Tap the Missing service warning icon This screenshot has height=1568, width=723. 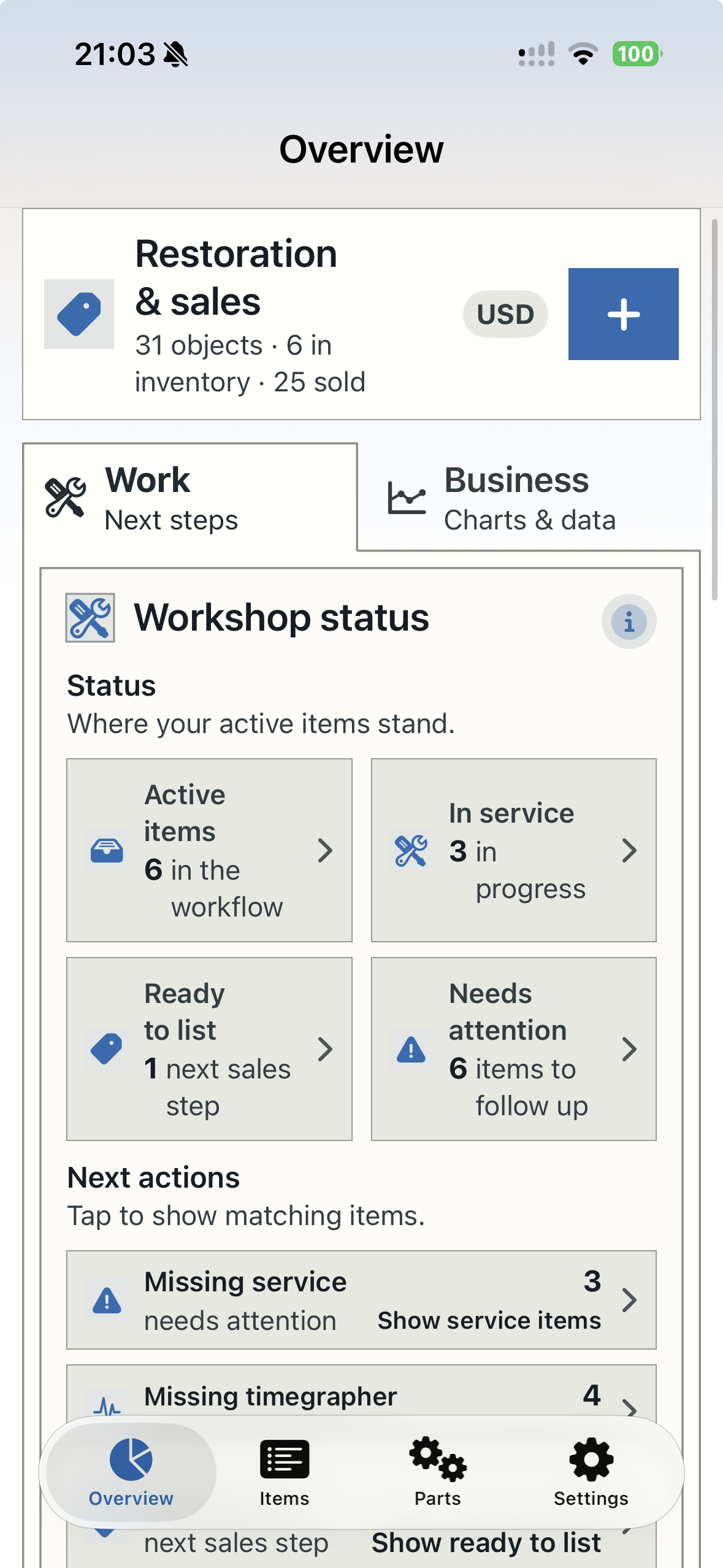[107, 1300]
